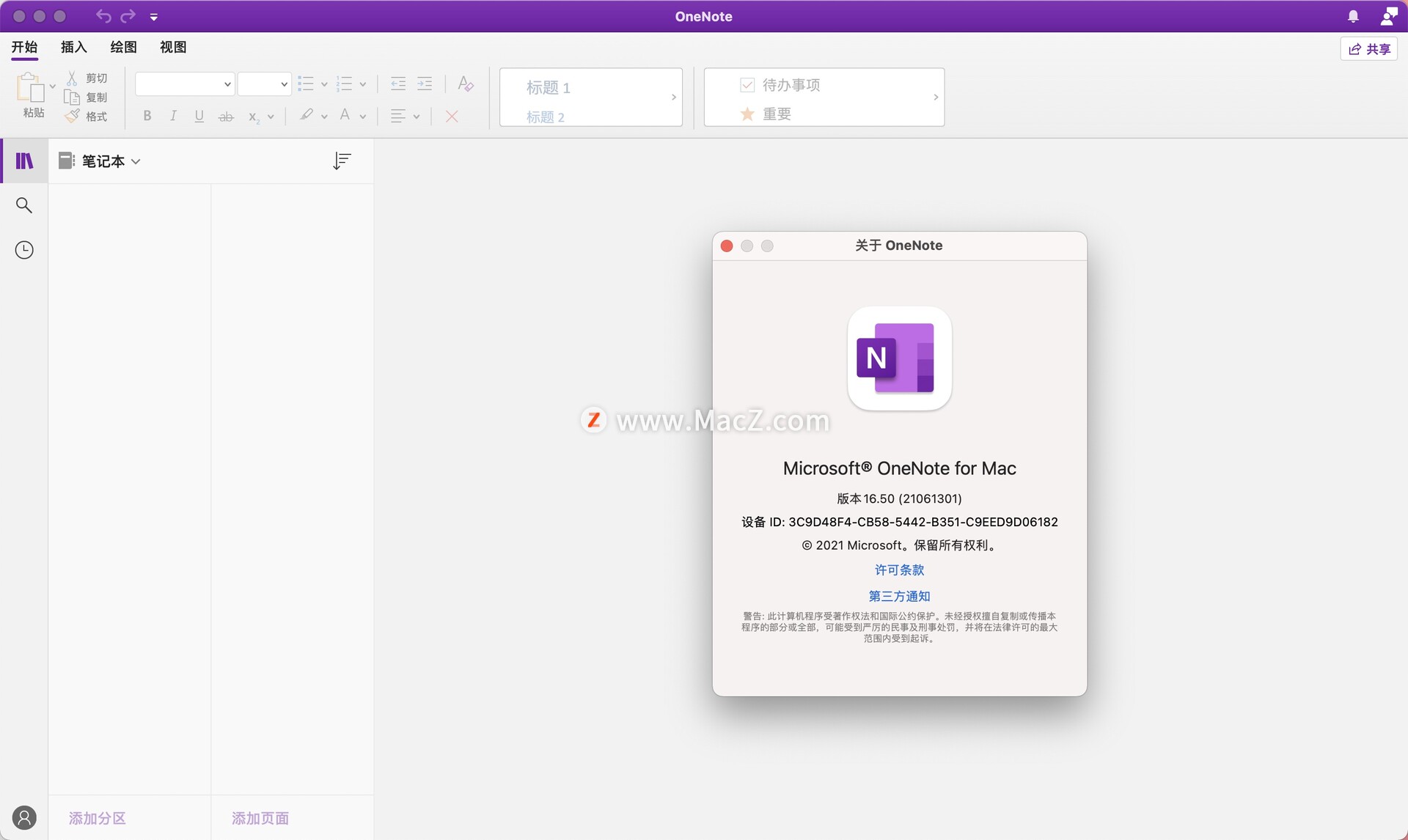
Task: Open the font name combo box
Action: click(x=185, y=84)
